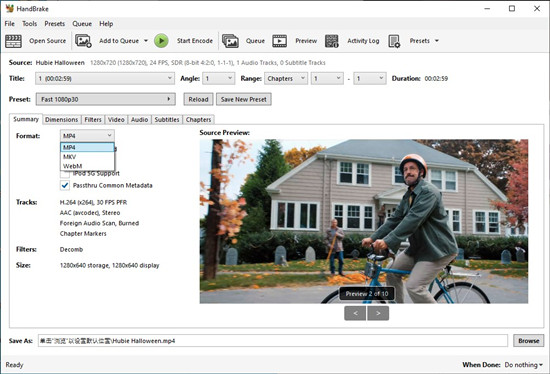Click the Queue stacked images icon
Image resolution: width=550 pixels, height=374 pixels.
[230, 41]
